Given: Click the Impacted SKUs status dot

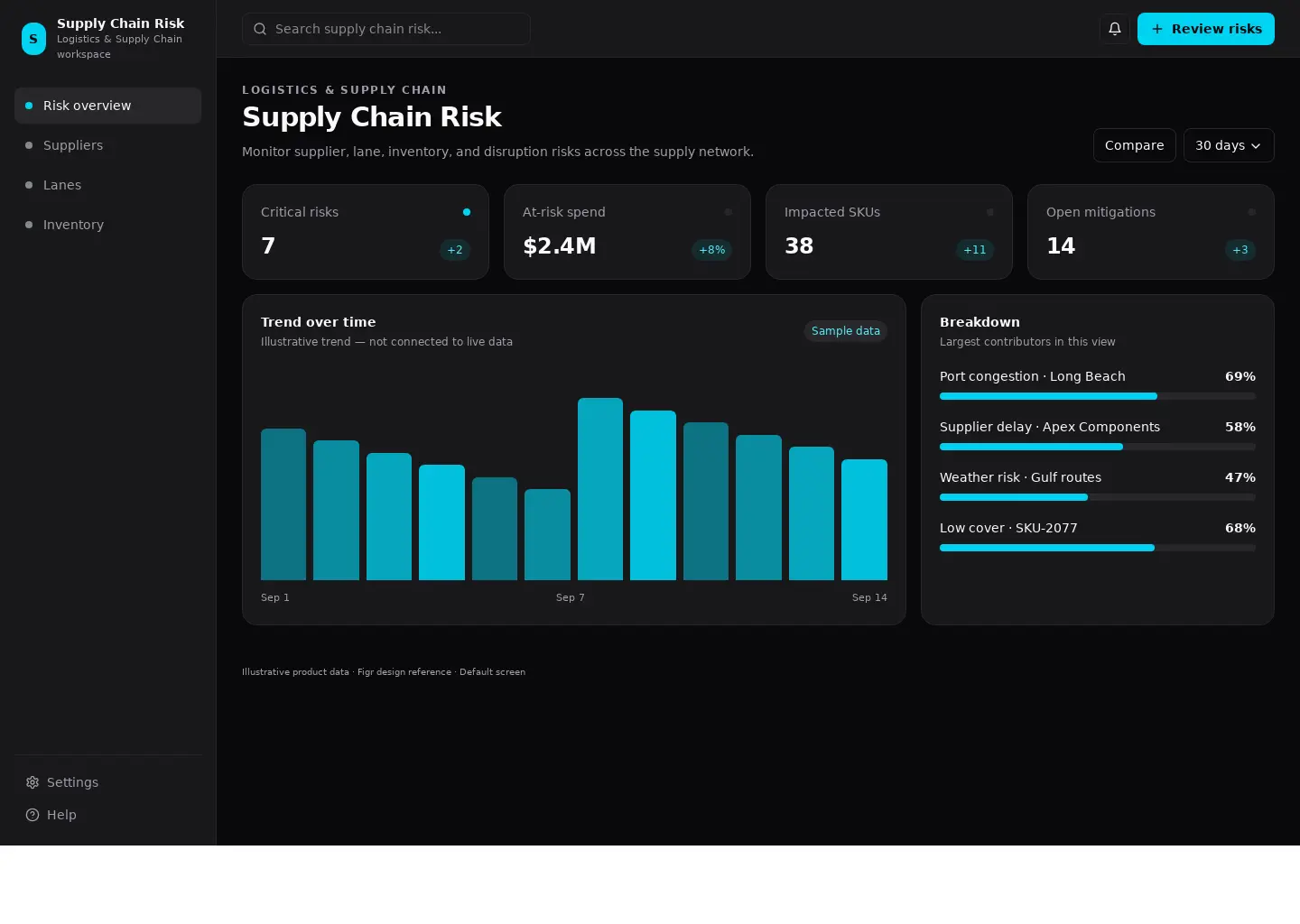Looking at the screenshot, I should pos(990,212).
